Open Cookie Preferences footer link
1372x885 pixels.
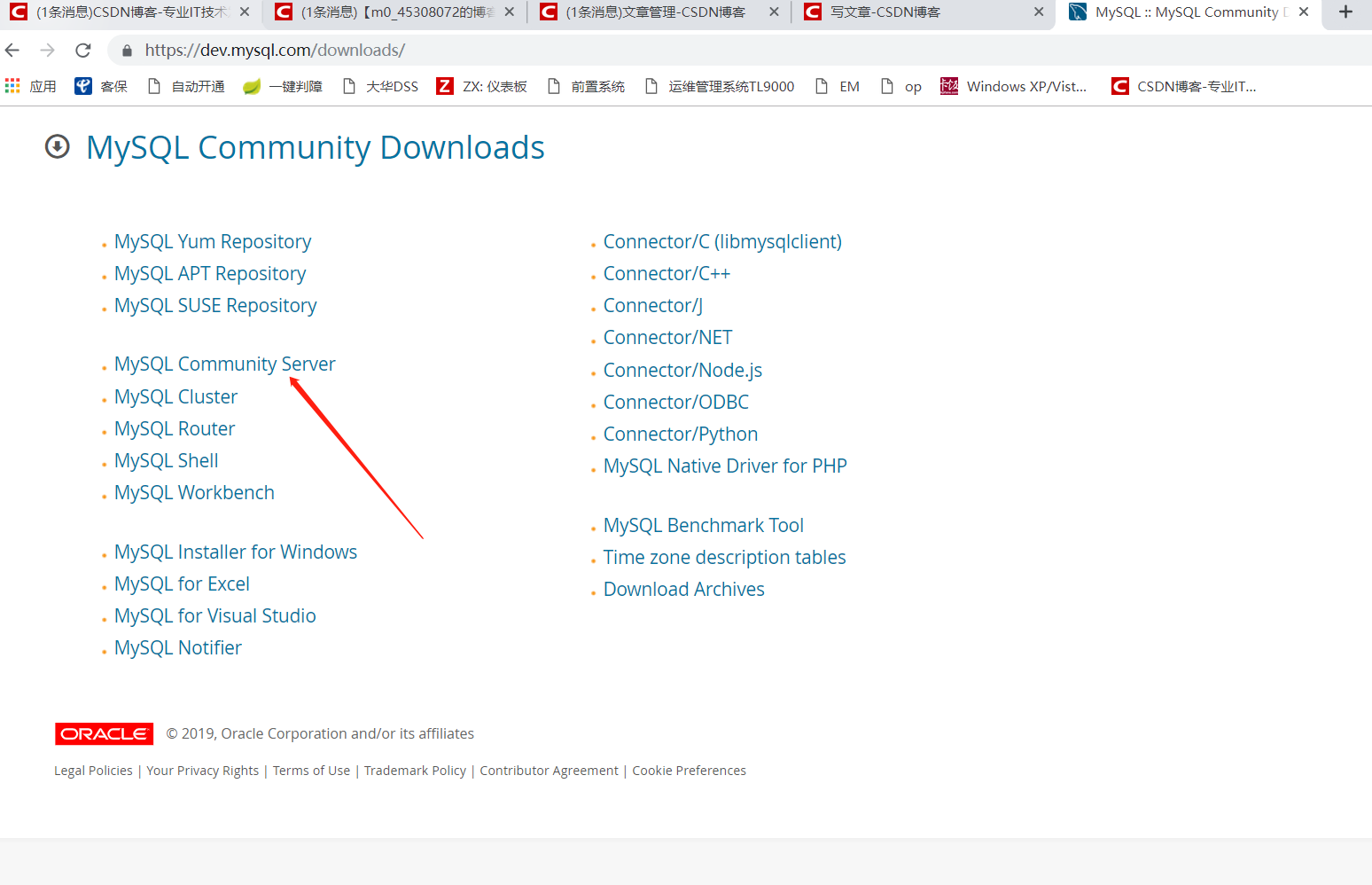coord(689,771)
